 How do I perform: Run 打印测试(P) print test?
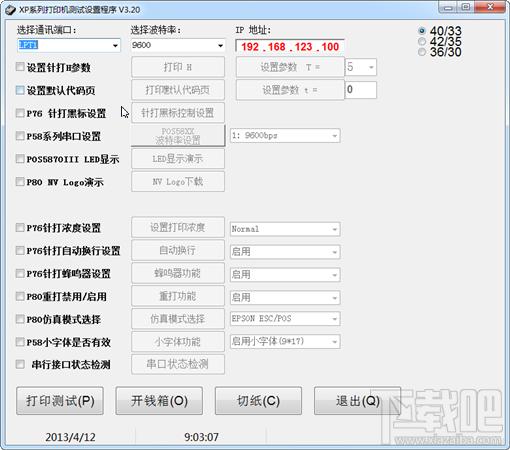[x=60, y=401]
